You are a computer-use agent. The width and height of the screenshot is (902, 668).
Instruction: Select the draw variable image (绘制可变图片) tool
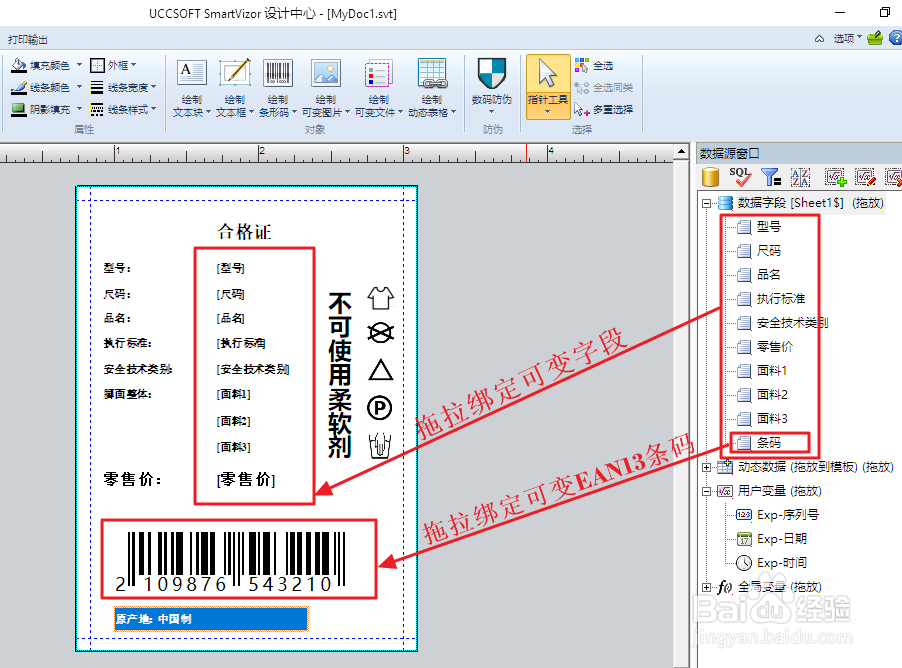click(326, 88)
